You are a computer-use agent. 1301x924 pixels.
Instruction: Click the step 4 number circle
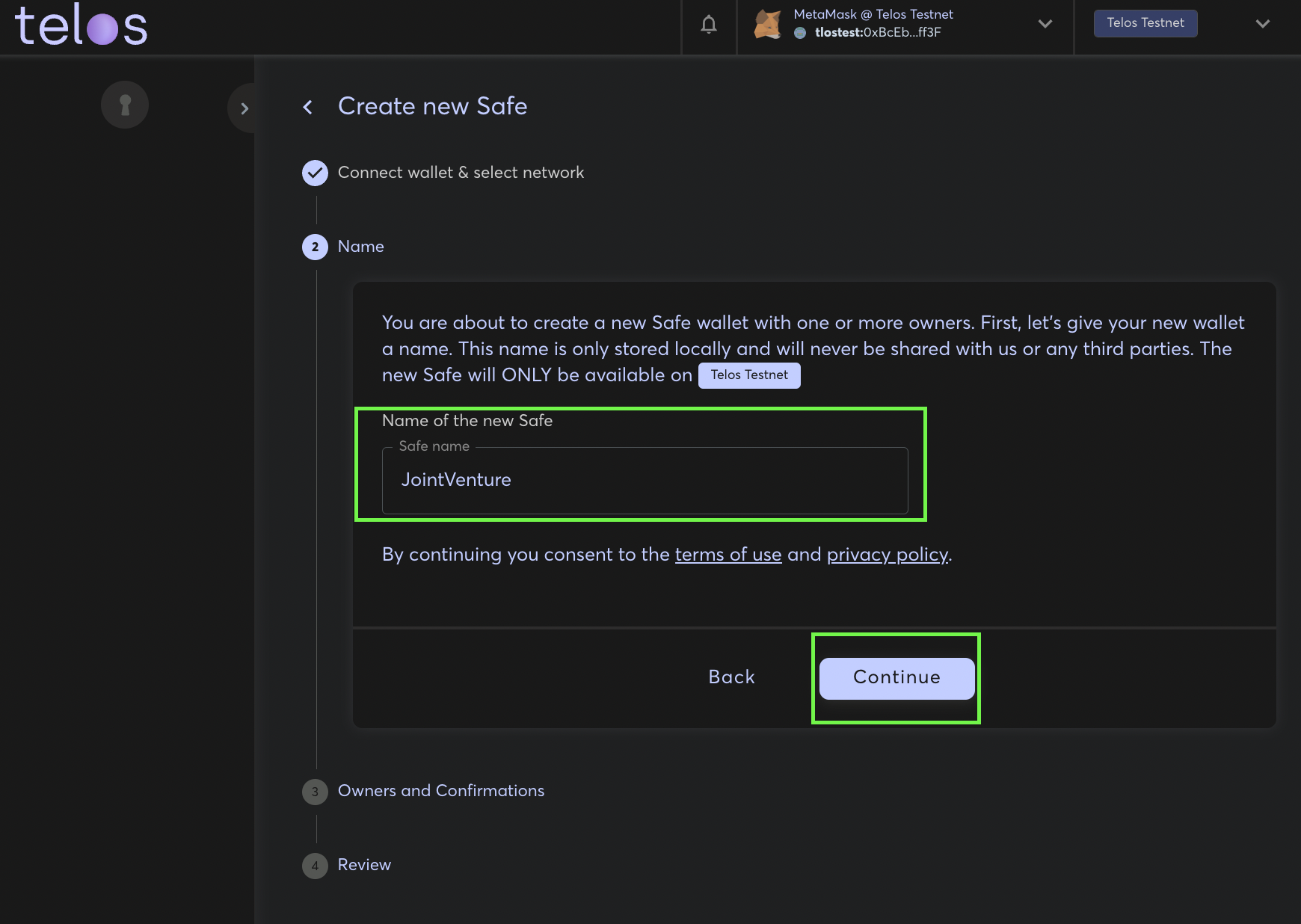click(315, 866)
